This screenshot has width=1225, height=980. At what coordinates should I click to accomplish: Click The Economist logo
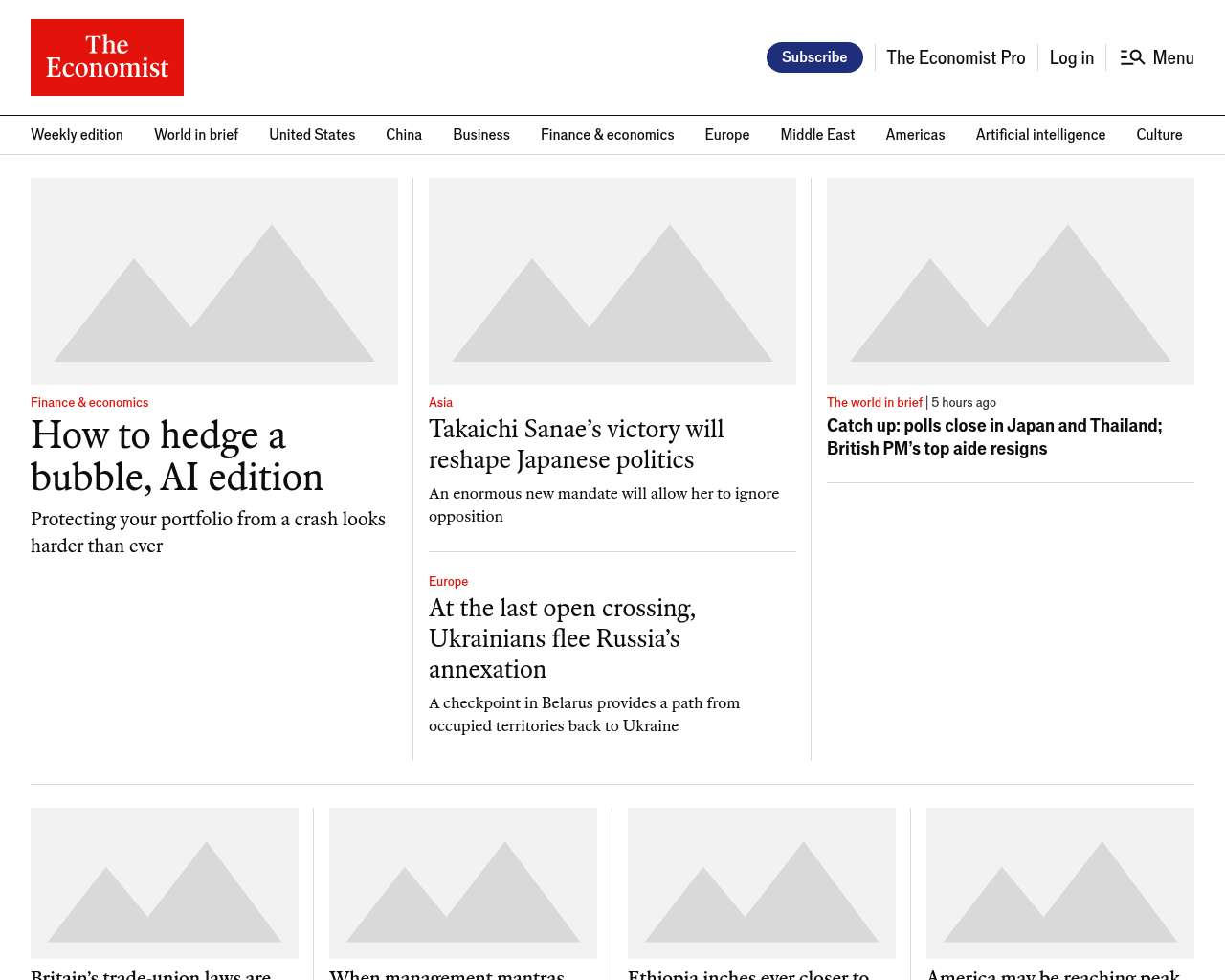107,57
